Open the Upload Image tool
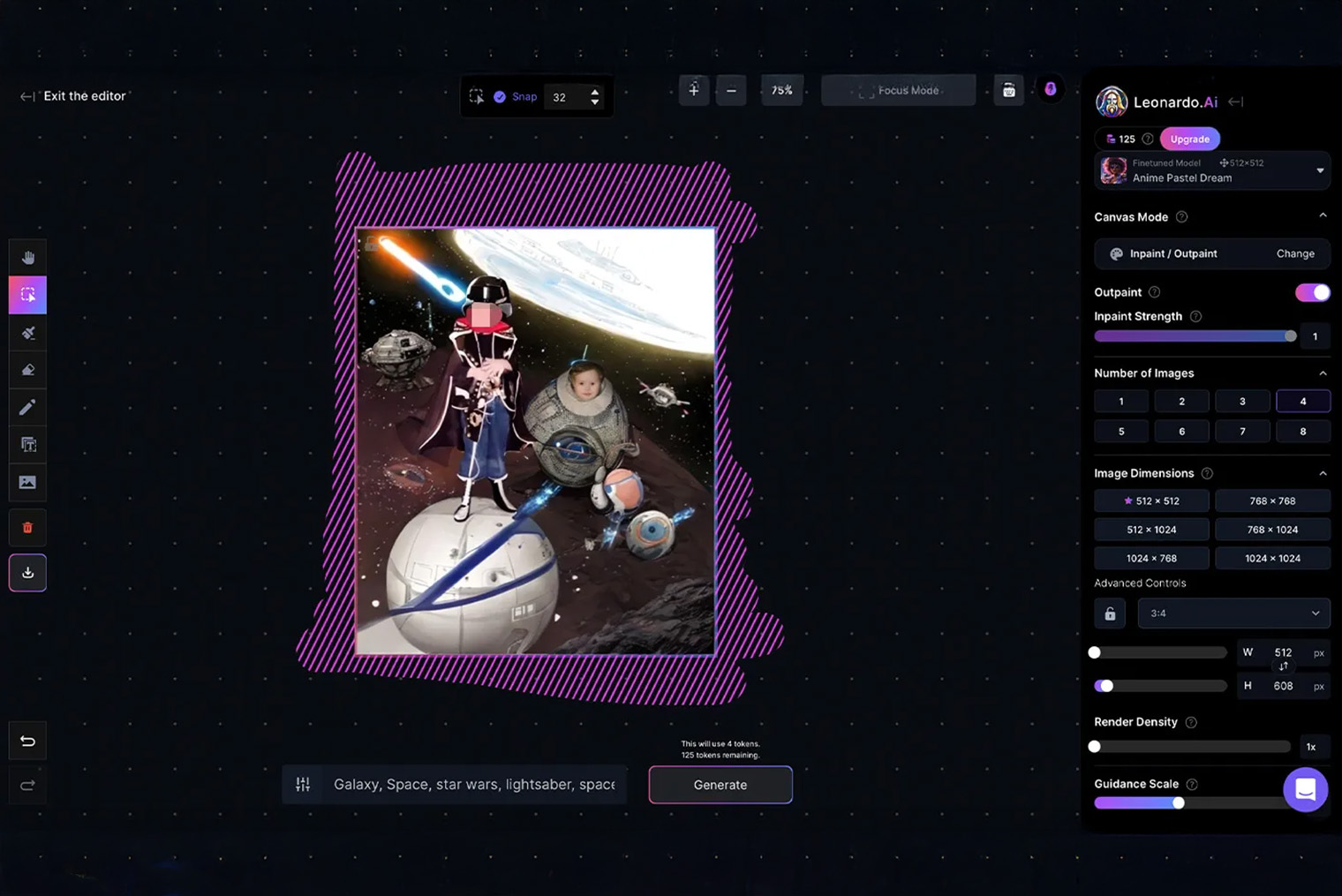Image resolution: width=1342 pixels, height=896 pixels. coord(27,482)
